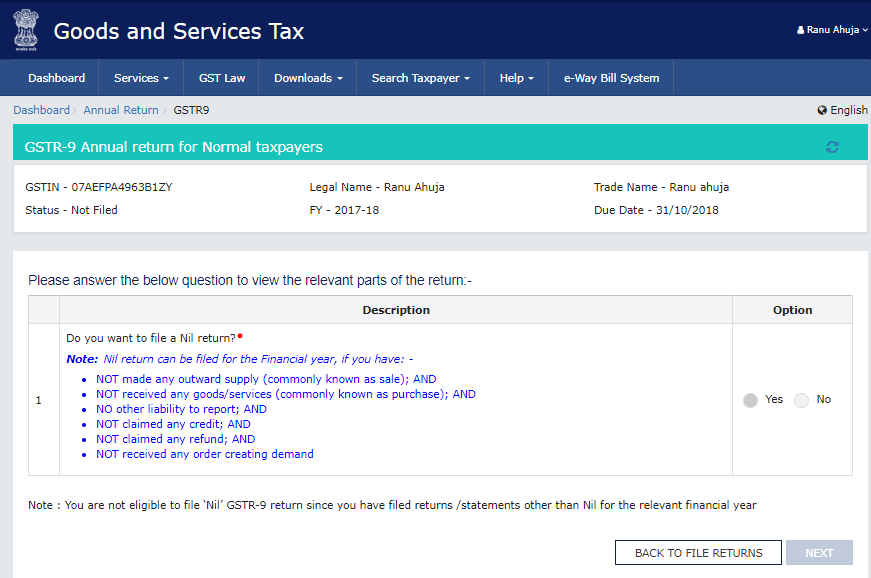
Task: Click 'Please answer the below question' instruction
Action: point(250,280)
